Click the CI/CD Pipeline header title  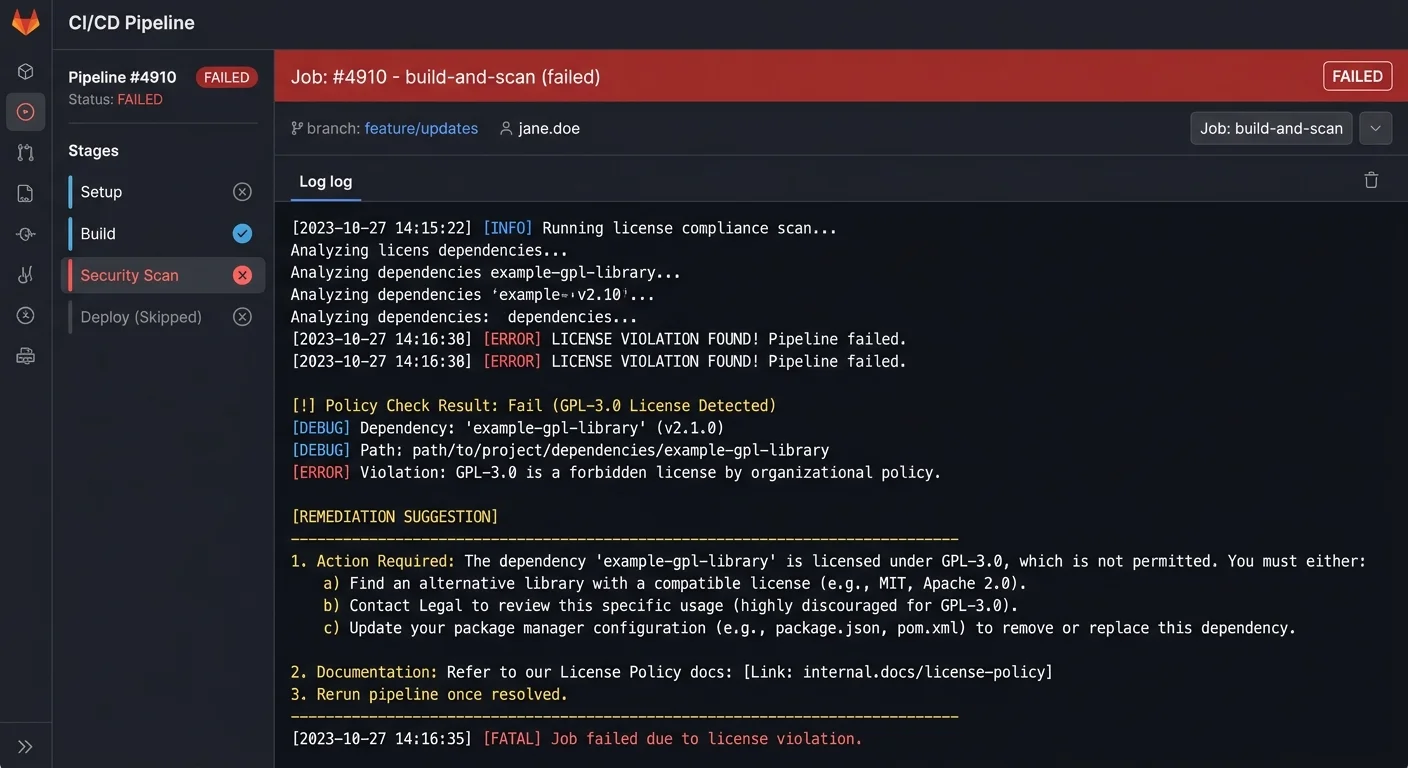point(131,23)
